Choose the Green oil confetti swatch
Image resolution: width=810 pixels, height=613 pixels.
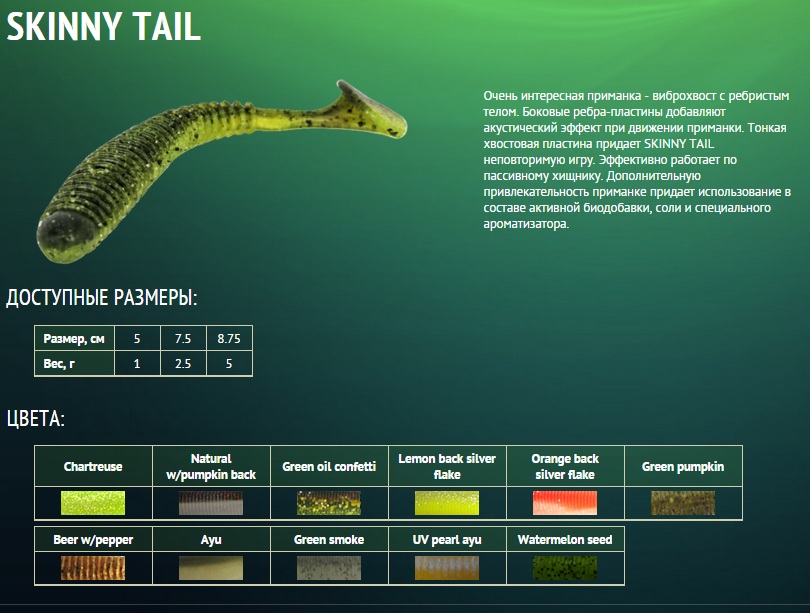point(329,502)
